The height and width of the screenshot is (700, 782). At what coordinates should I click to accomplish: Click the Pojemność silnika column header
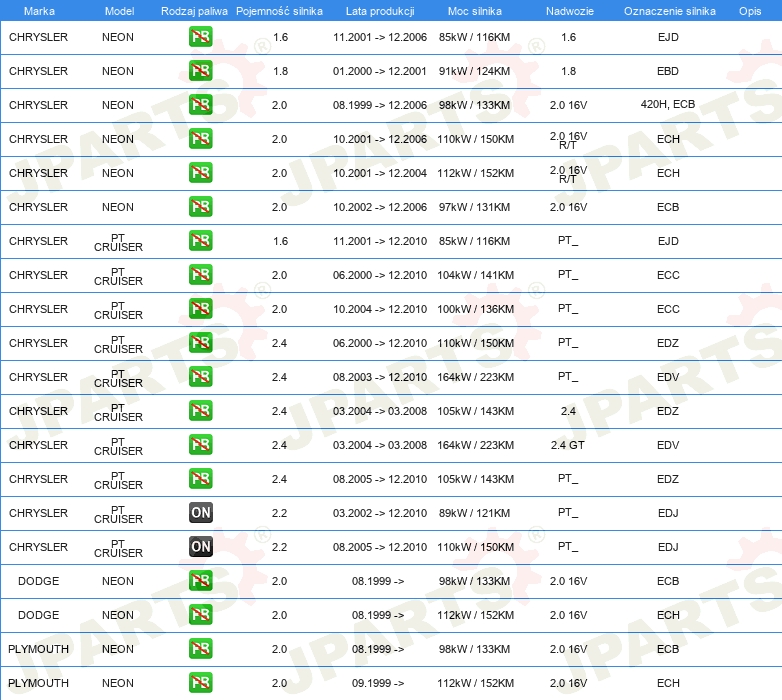[x=279, y=11]
